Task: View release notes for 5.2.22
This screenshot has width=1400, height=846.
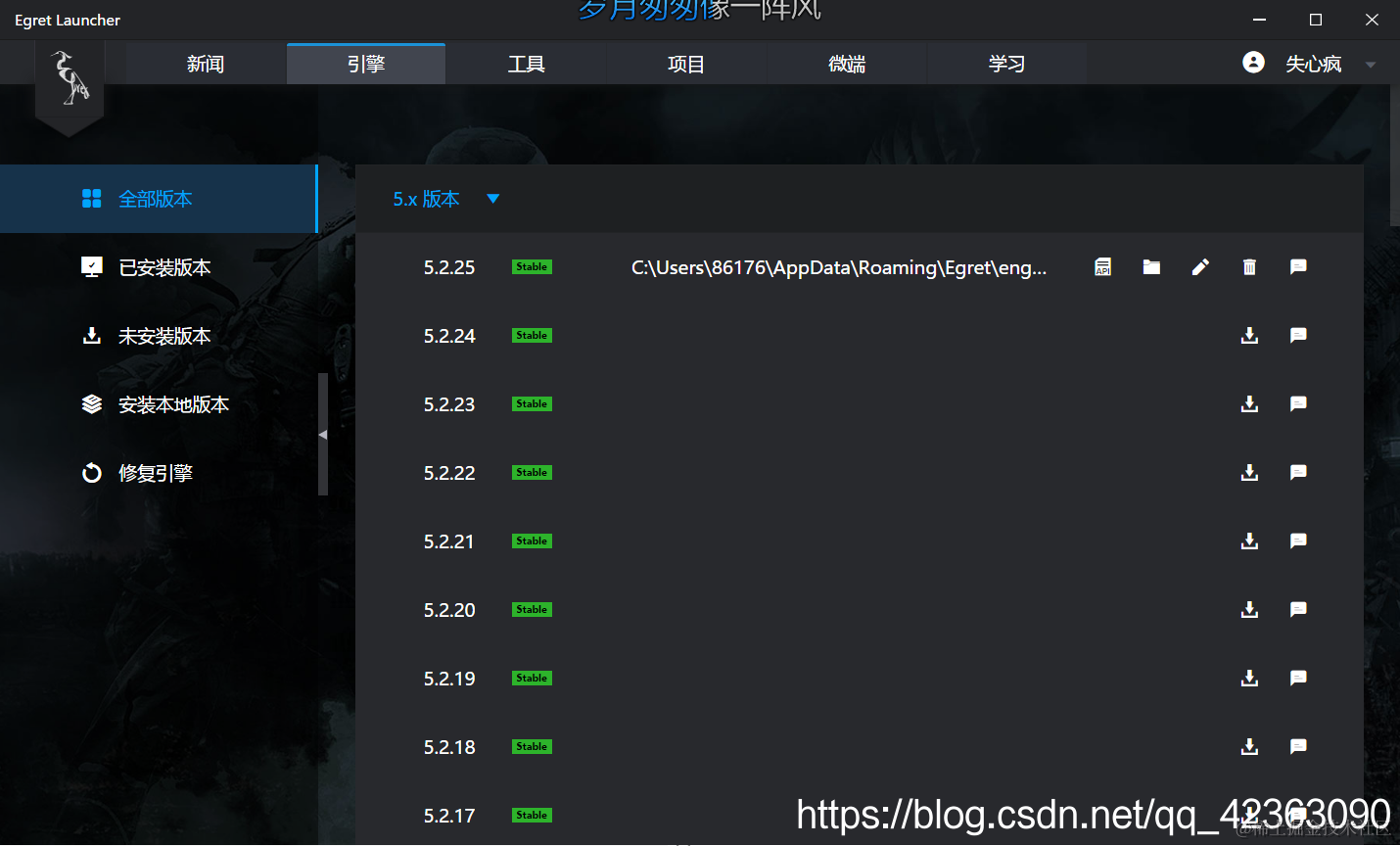Action: coord(1298,472)
